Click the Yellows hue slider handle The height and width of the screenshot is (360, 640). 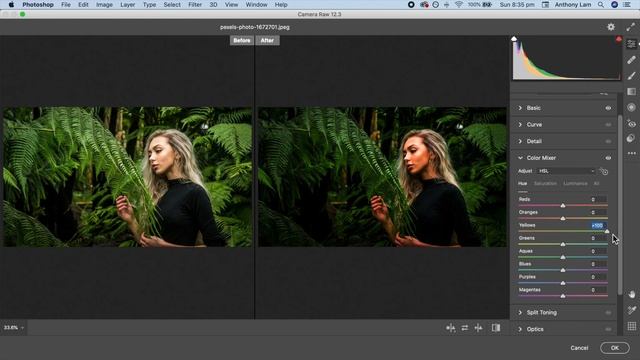click(x=607, y=231)
